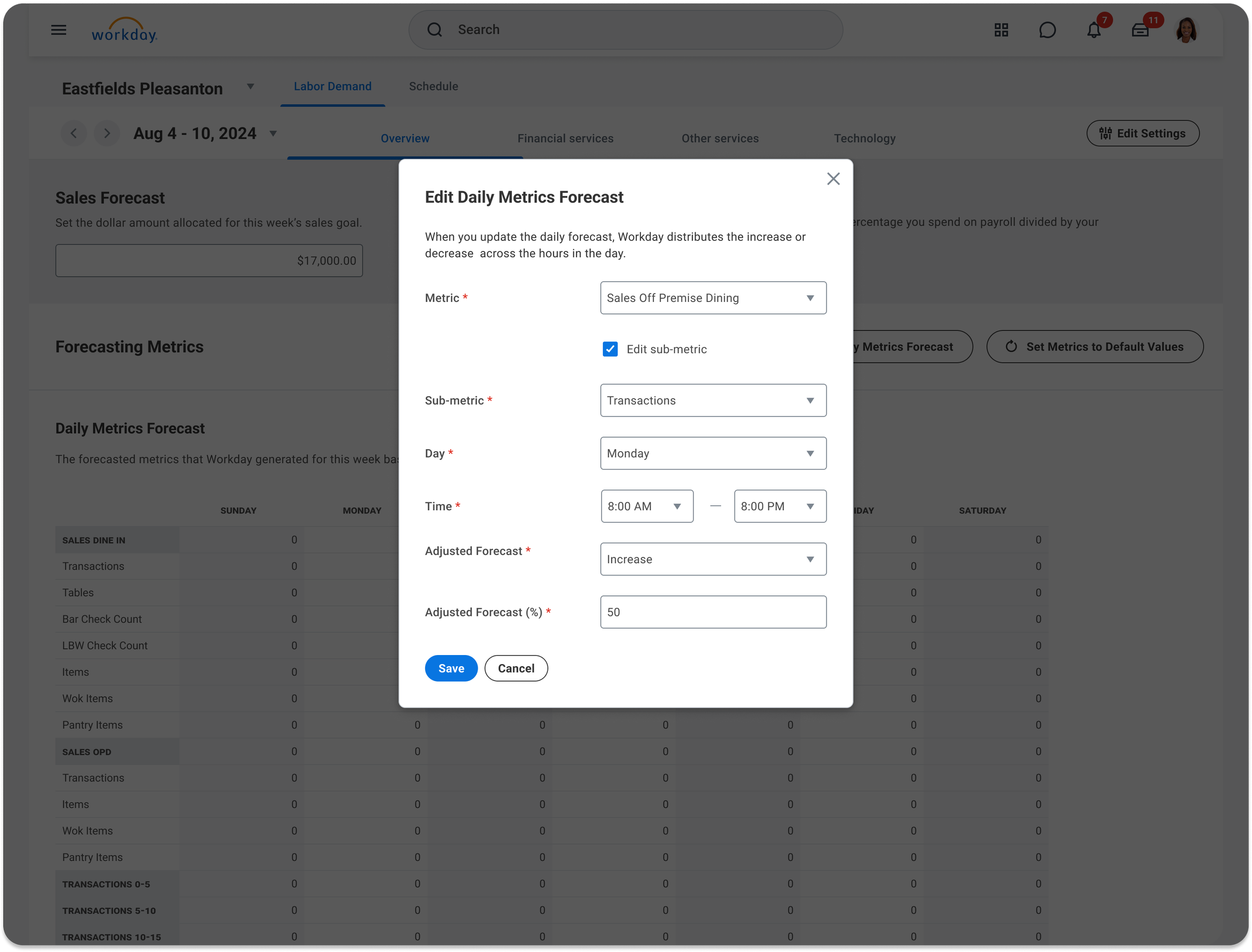Open the Adjusted Forecast Increase dropdown

pos(713,559)
